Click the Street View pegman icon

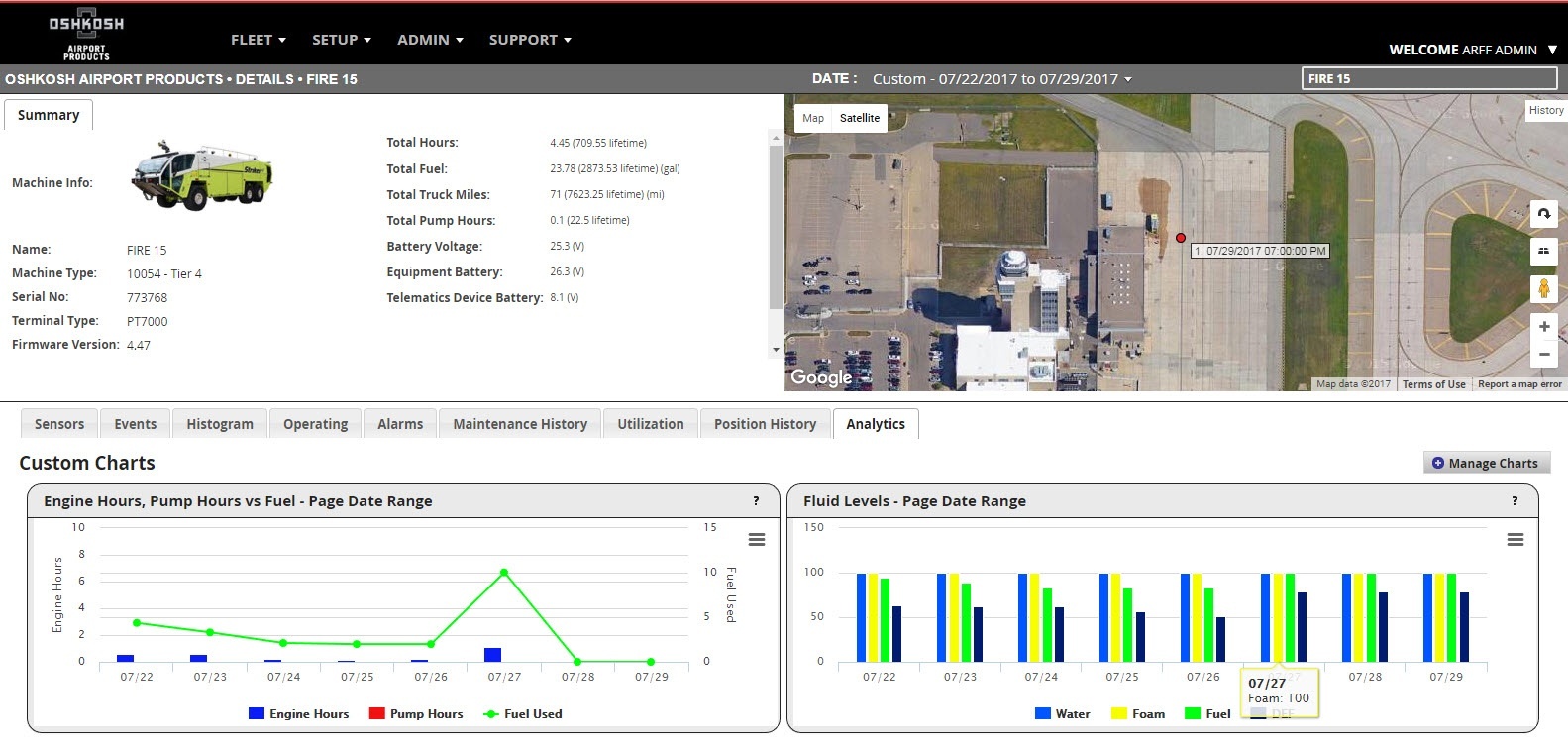[1543, 288]
